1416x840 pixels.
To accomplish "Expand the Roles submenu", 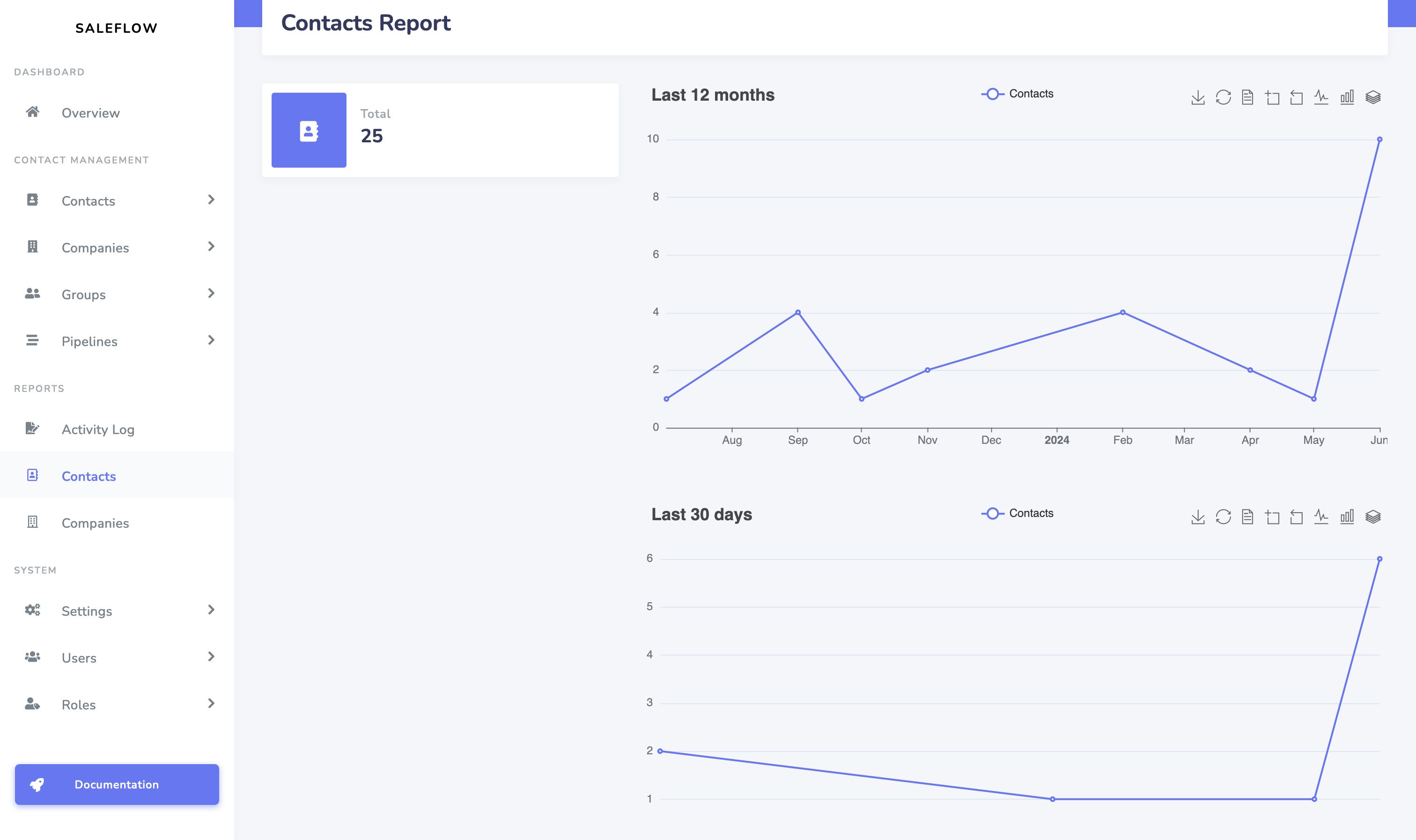I will pyautogui.click(x=117, y=704).
